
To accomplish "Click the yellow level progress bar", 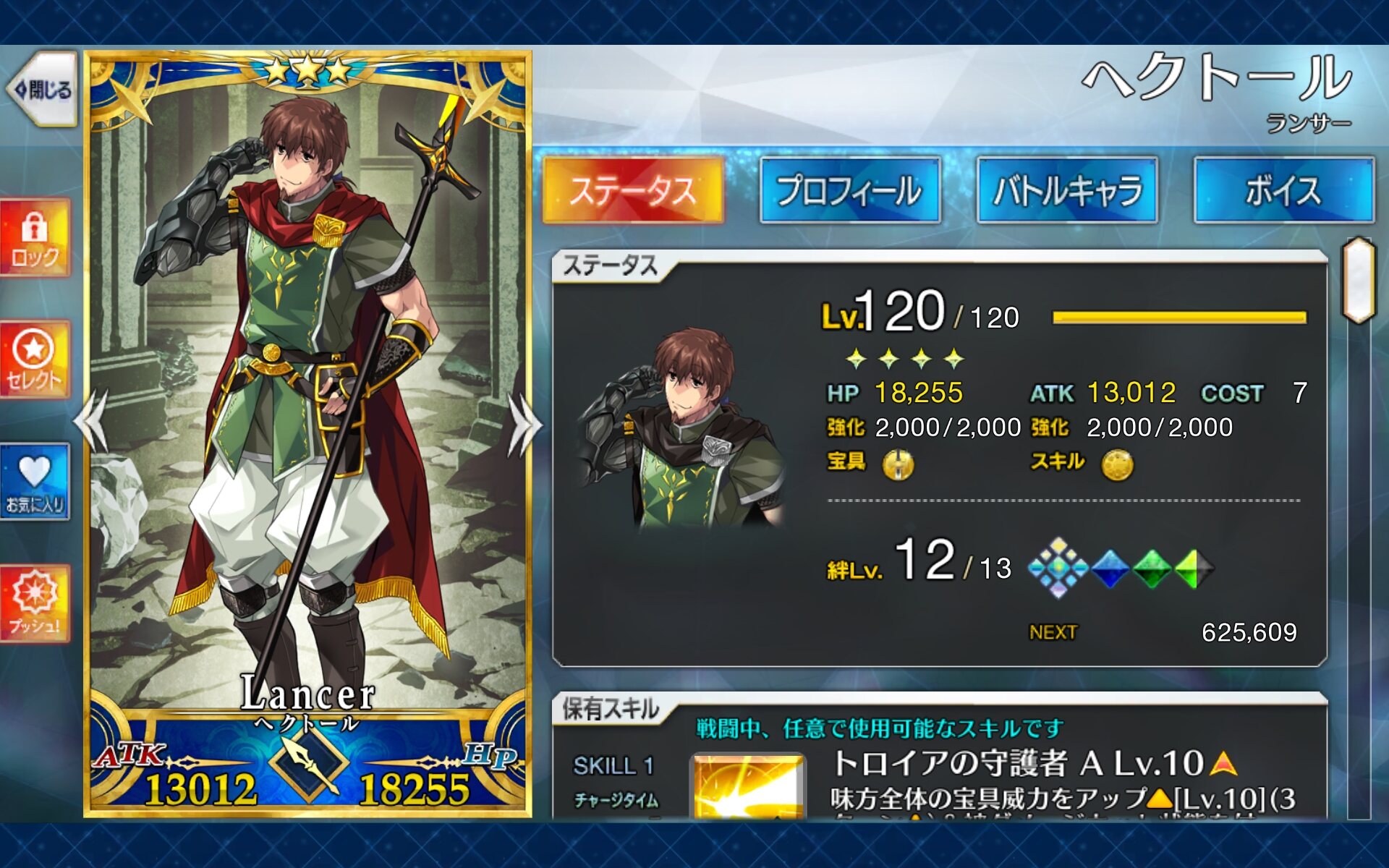I will coord(1179,318).
